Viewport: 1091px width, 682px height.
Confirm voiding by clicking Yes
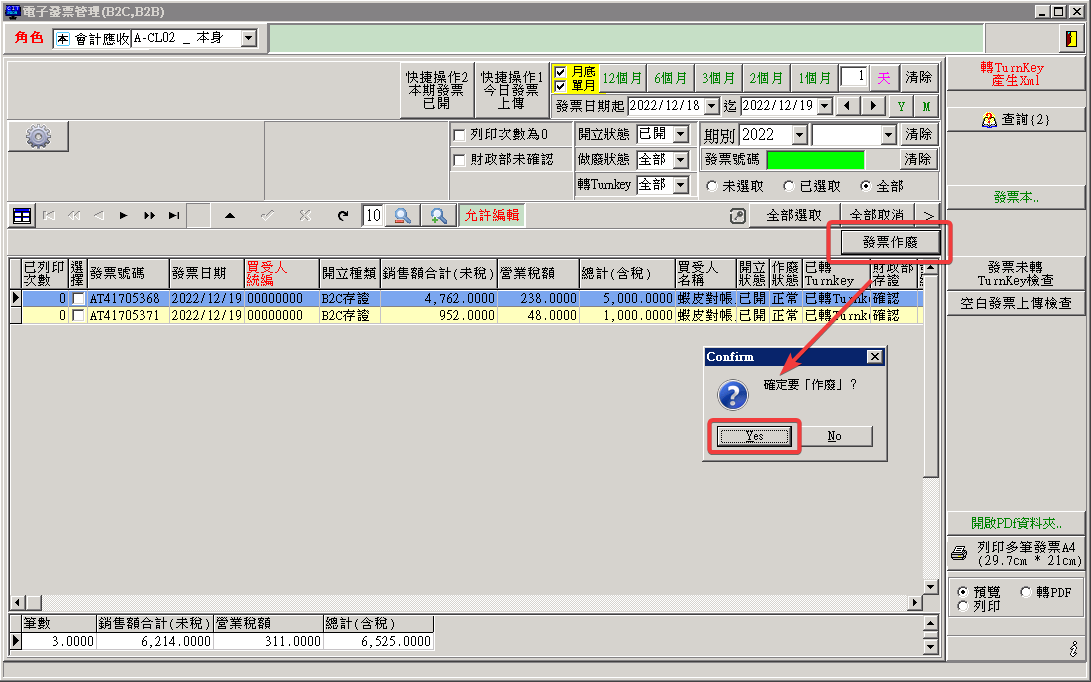[754, 437]
